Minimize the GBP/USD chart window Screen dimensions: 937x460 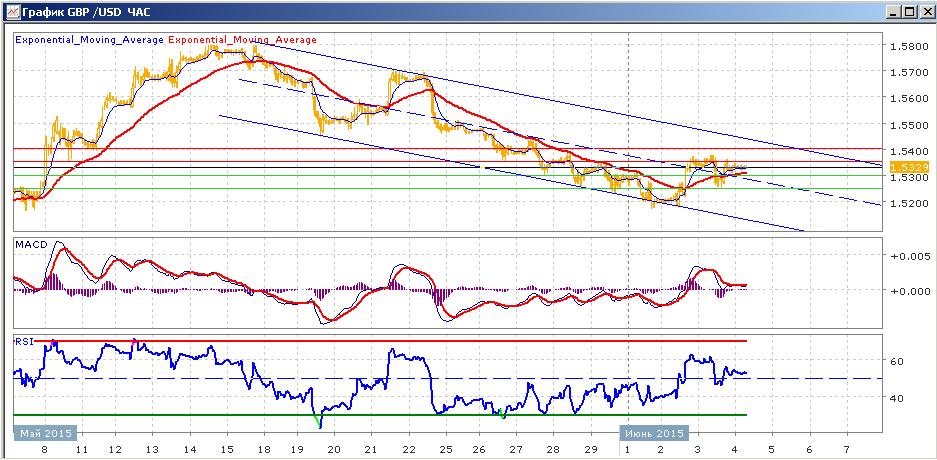click(x=895, y=11)
